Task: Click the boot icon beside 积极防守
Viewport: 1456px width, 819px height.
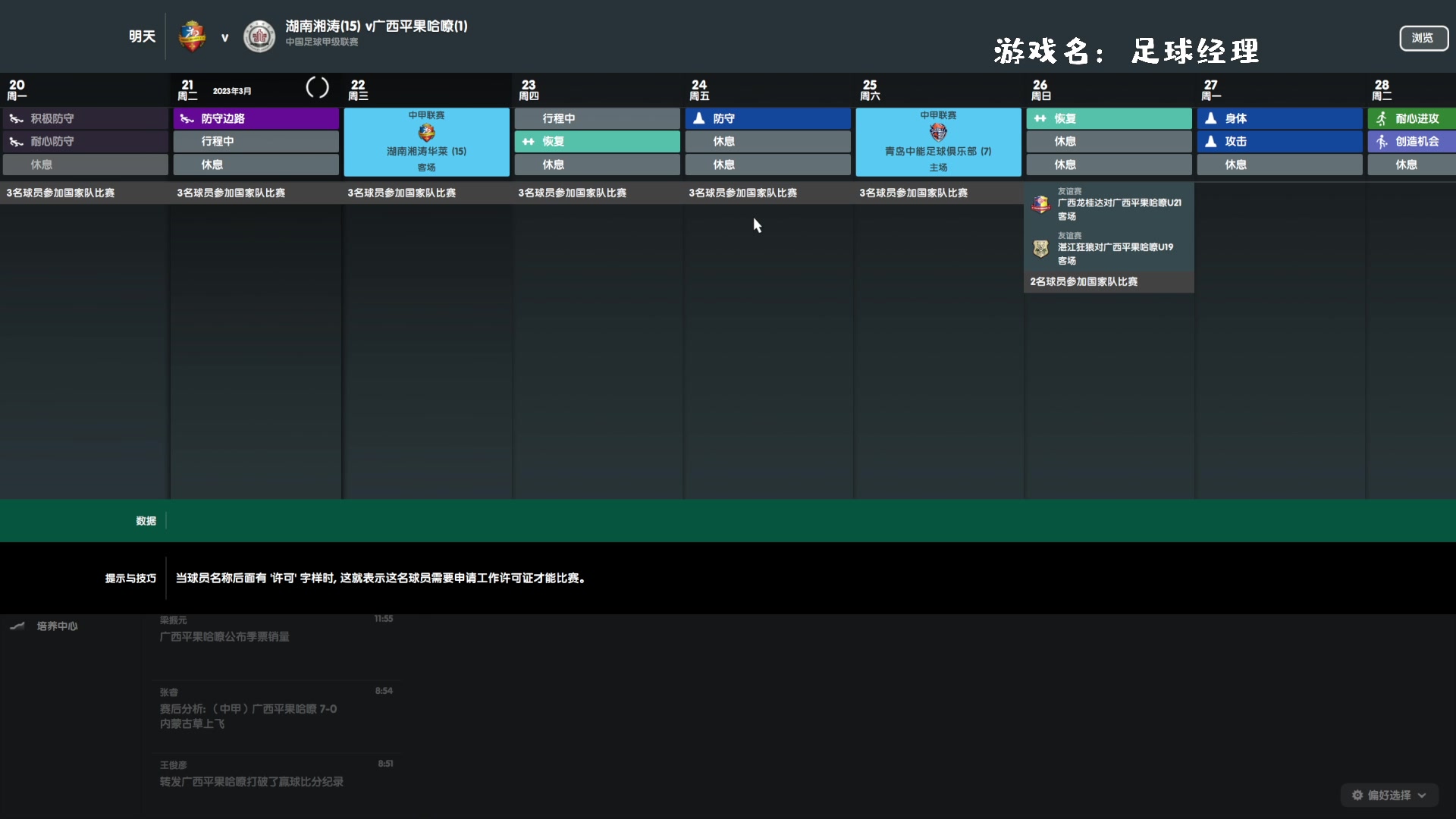Action: pyautogui.click(x=16, y=118)
